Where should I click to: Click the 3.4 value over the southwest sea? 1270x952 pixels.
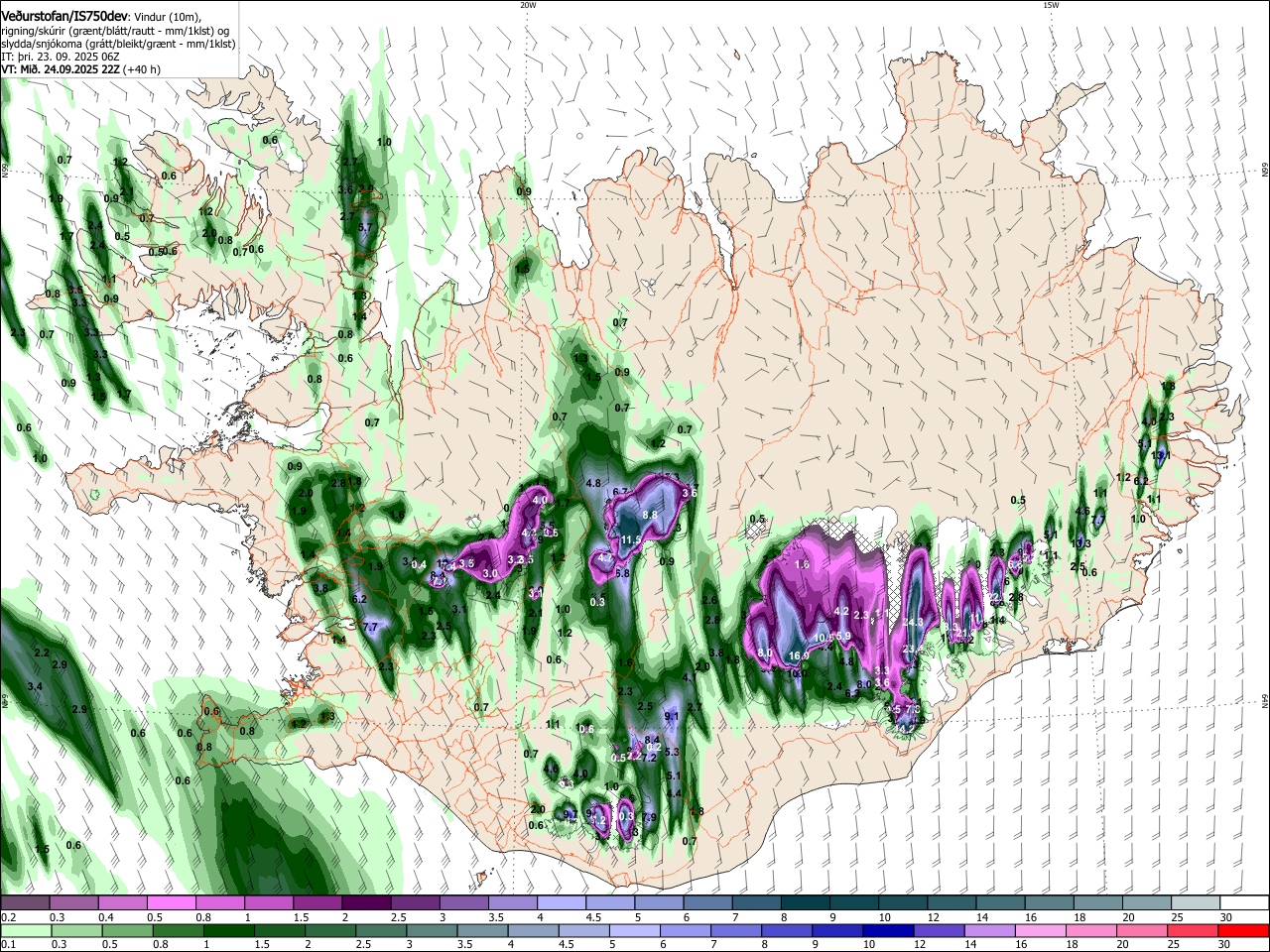[x=35, y=686]
